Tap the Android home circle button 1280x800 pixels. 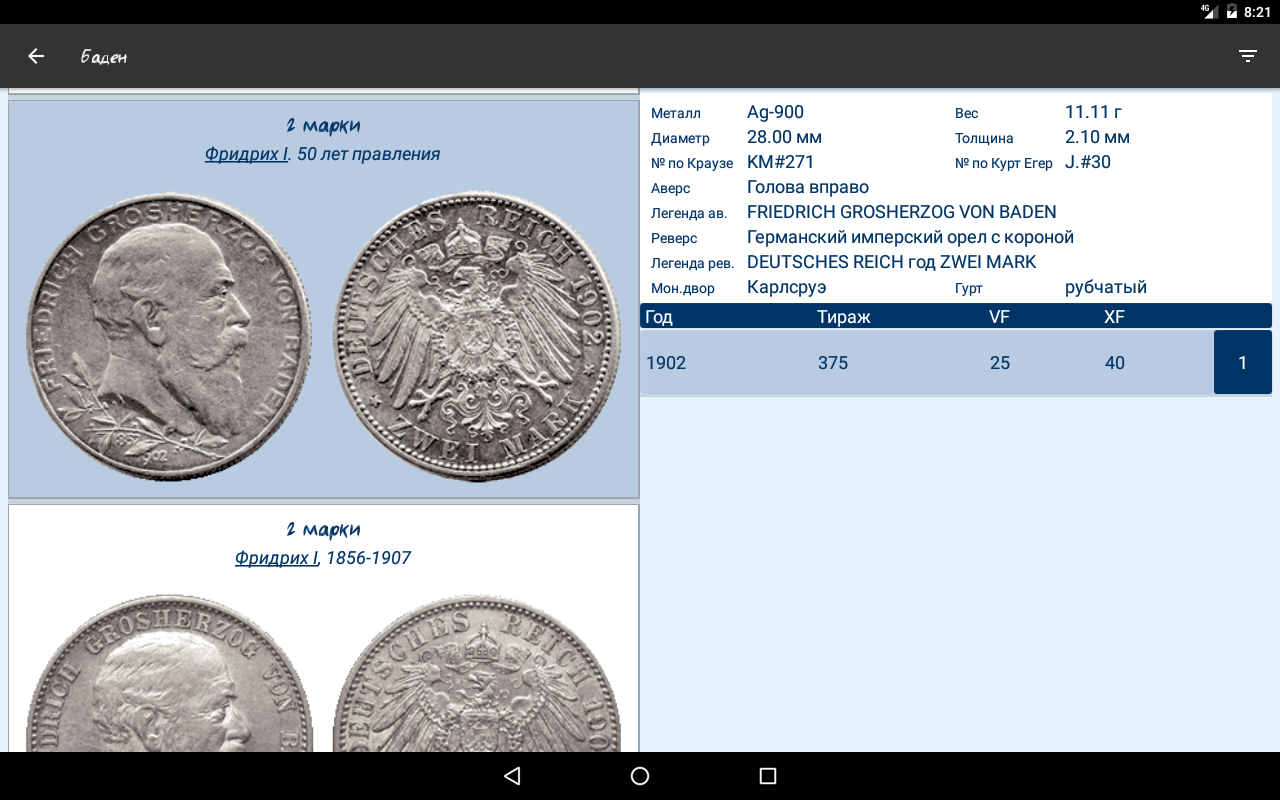[x=640, y=776]
